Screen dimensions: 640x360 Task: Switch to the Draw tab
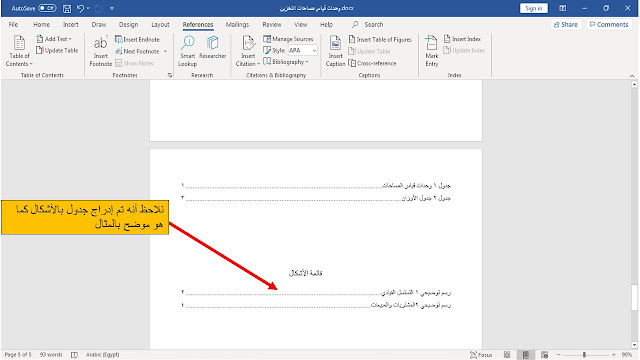(99, 24)
